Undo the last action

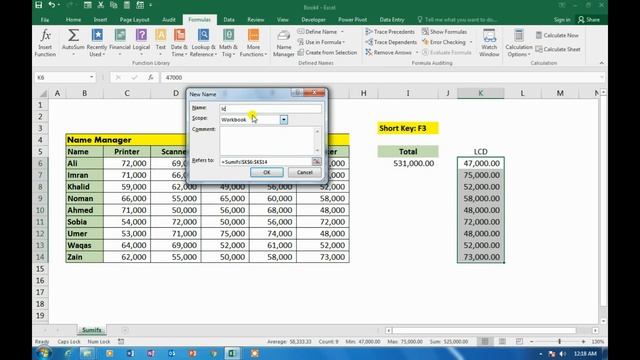click(52, 5)
